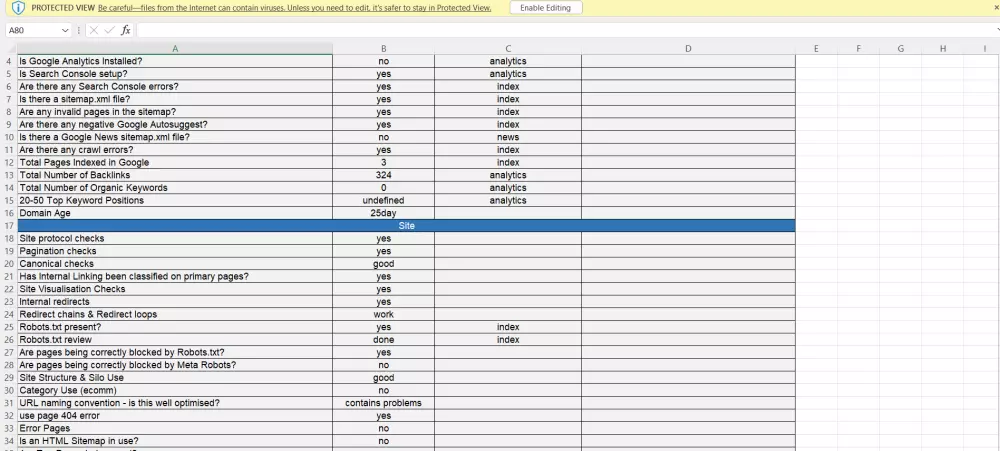Select column A header

coord(175,48)
